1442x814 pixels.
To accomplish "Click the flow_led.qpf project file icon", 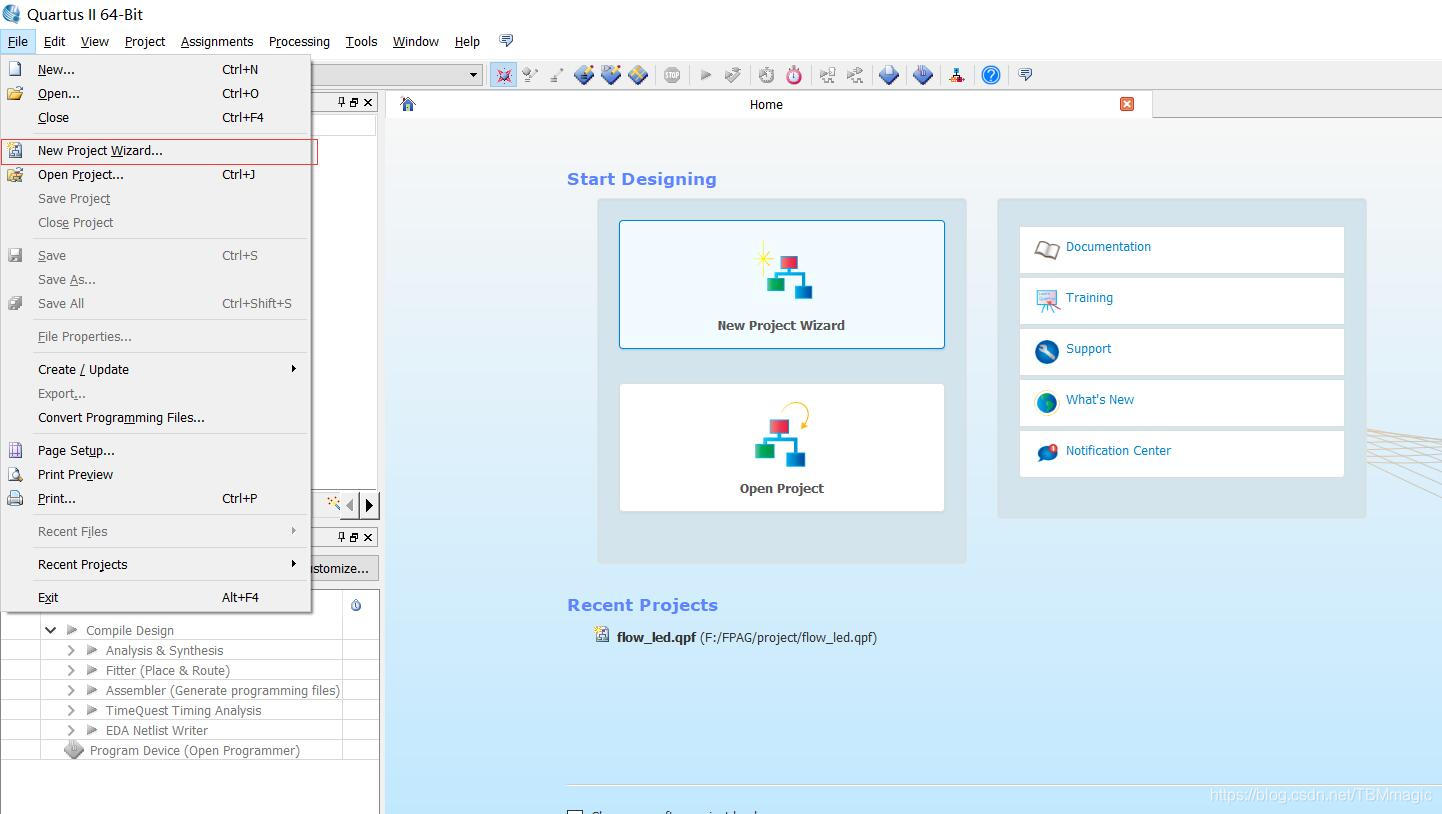I will click(x=602, y=634).
